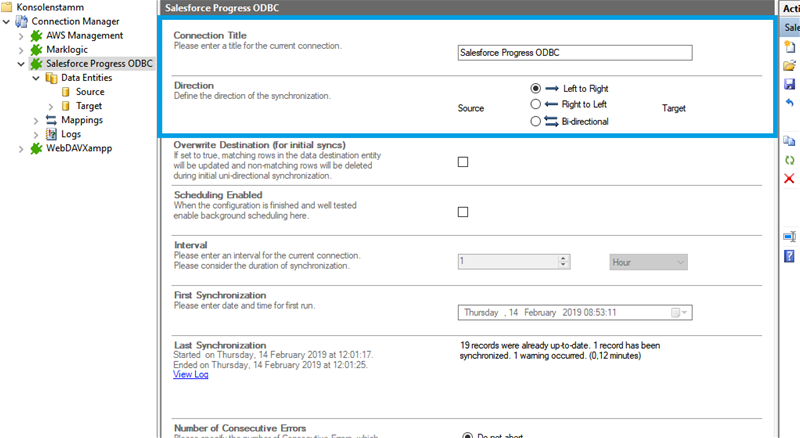Click the Connection Title text field
Image resolution: width=800 pixels, height=438 pixels.
pos(573,53)
